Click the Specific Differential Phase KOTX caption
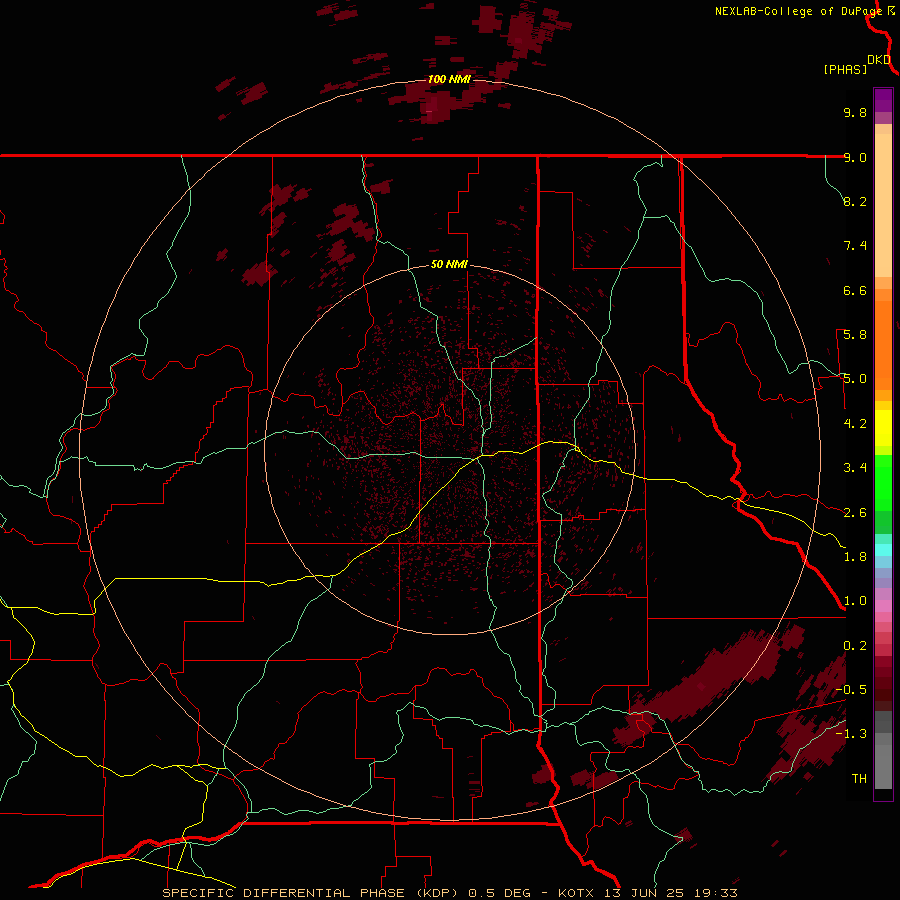This screenshot has height=900, width=900. (449, 893)
